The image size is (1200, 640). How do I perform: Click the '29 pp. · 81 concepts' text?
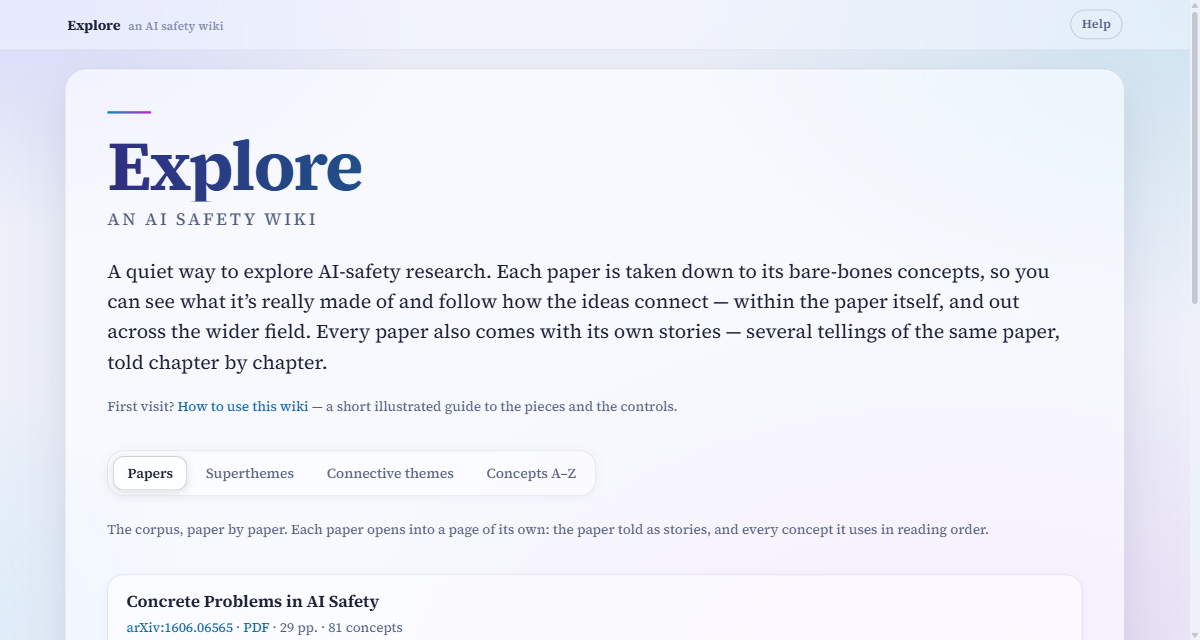coord(341,628)
